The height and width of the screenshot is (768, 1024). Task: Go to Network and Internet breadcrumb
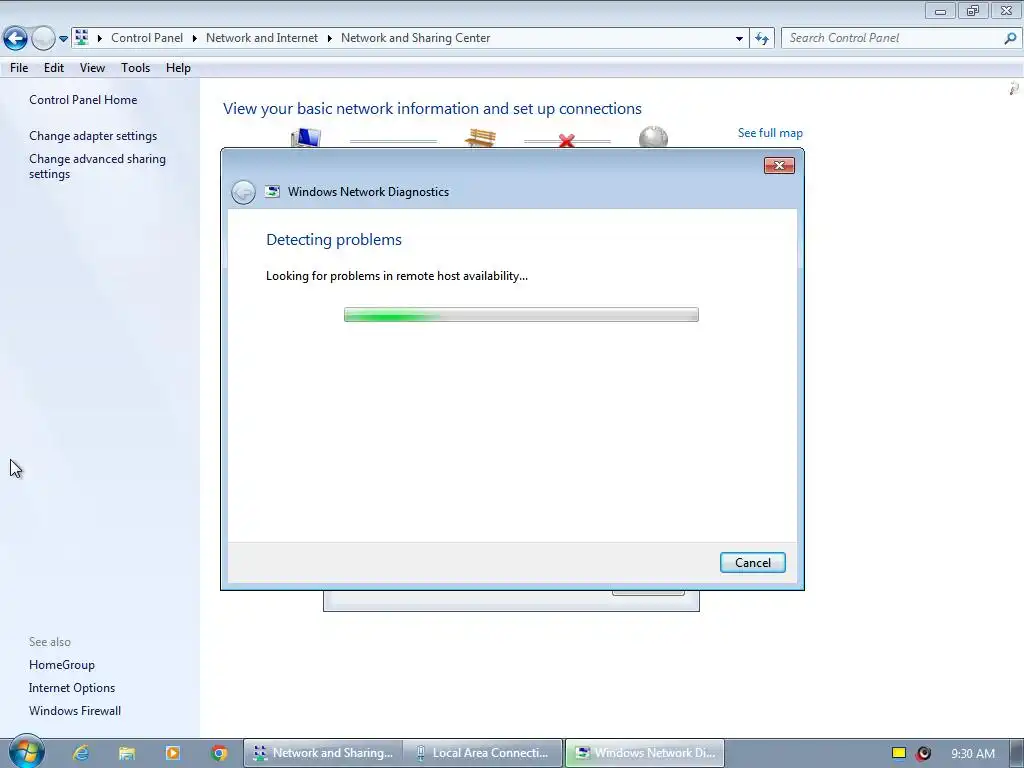(x=262, y=38)
